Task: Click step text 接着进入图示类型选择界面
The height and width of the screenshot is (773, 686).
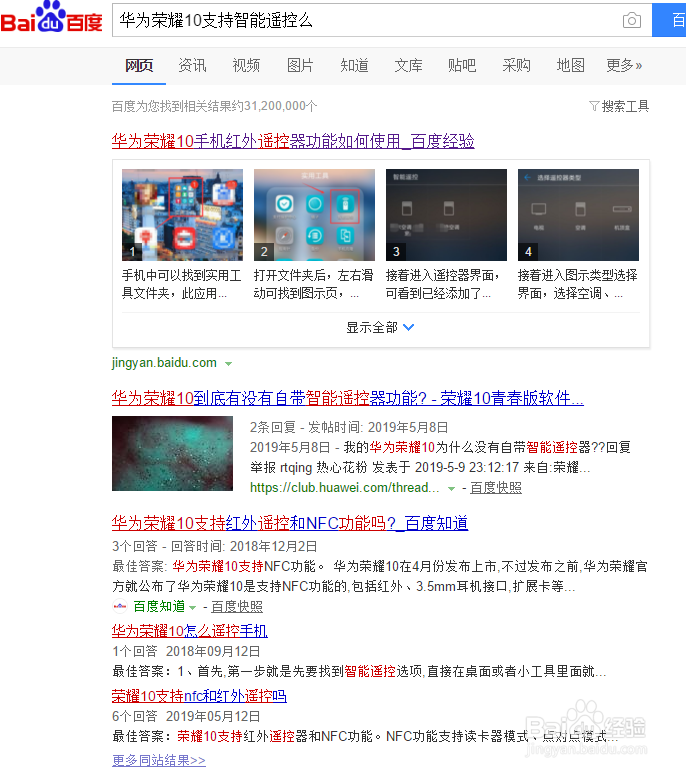Action: tap(578, 284)
